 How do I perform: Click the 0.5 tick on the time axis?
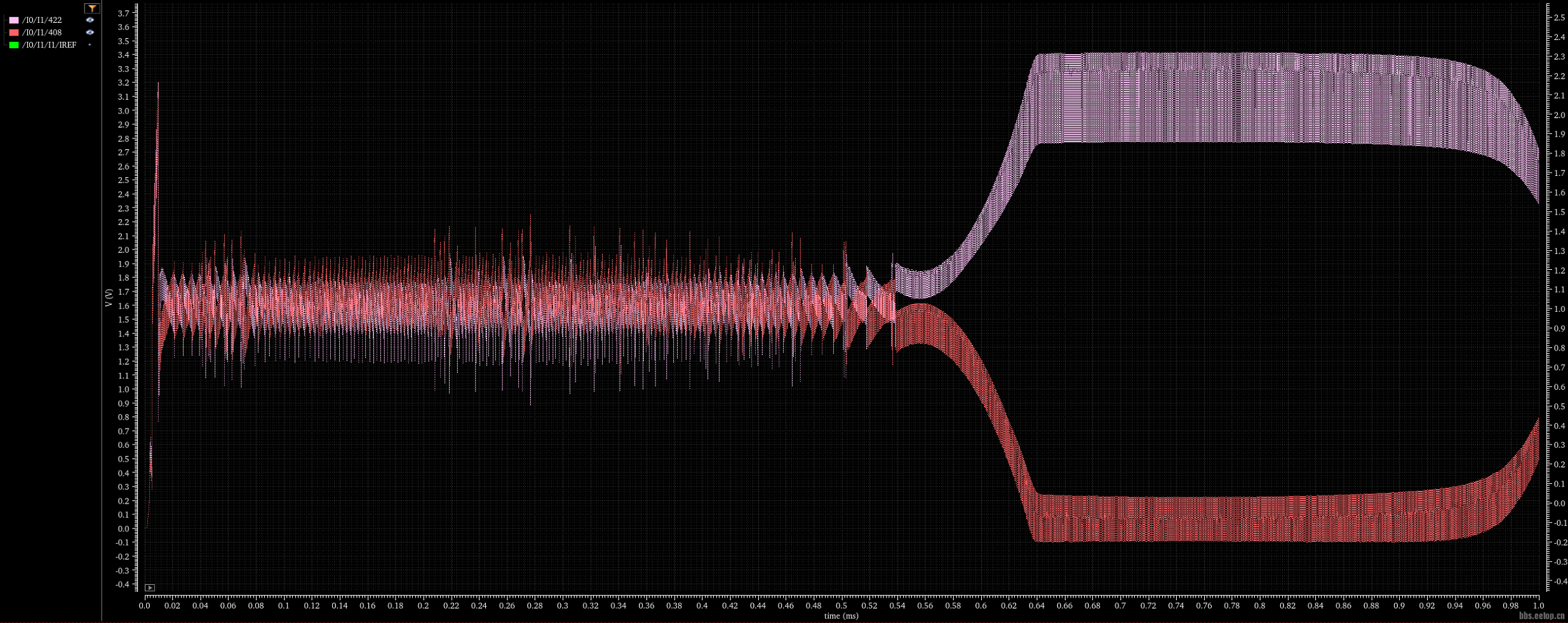841,606
